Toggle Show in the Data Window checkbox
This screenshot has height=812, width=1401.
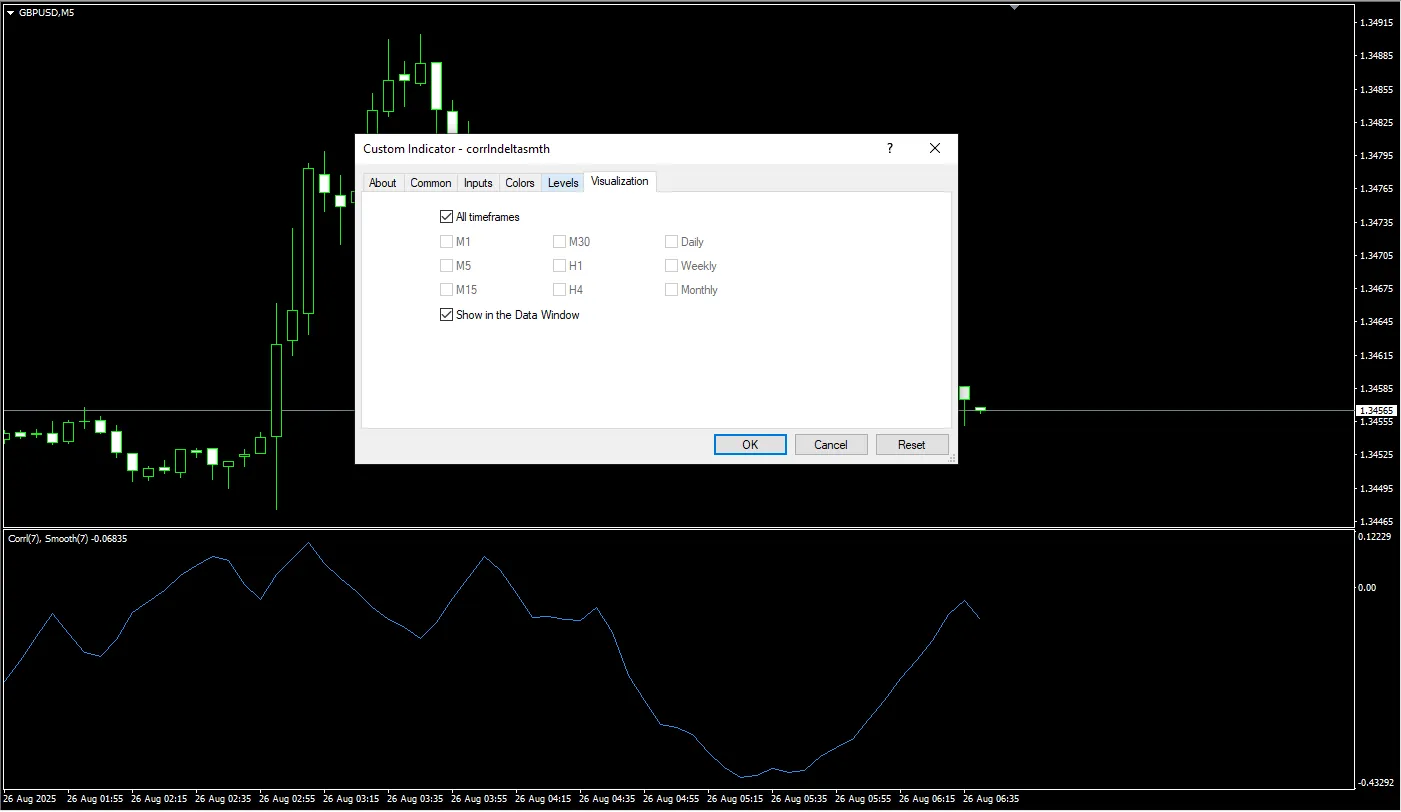[446, 315]
